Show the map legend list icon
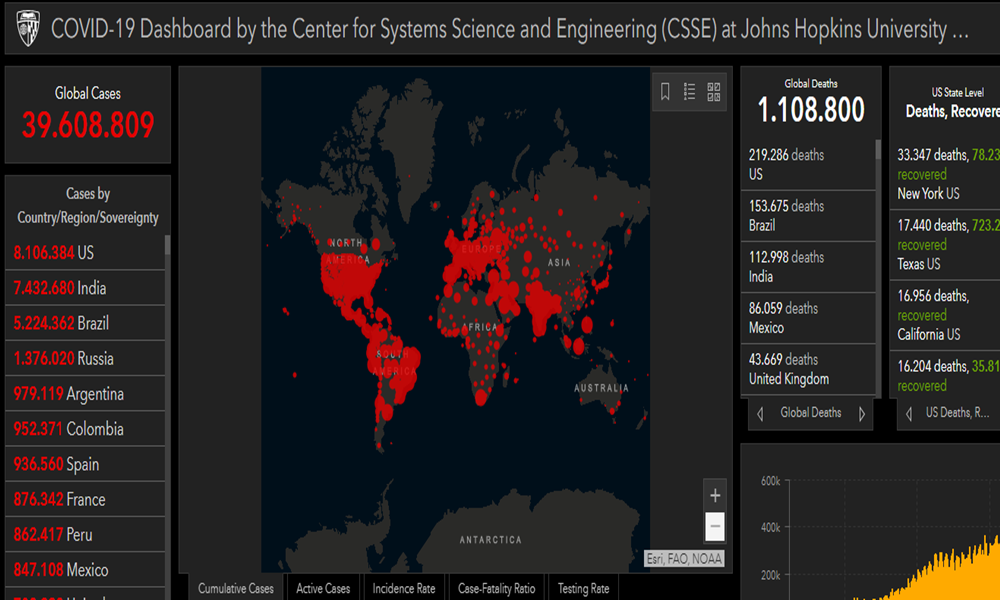 pyautogui.click(x=690, y=92)
